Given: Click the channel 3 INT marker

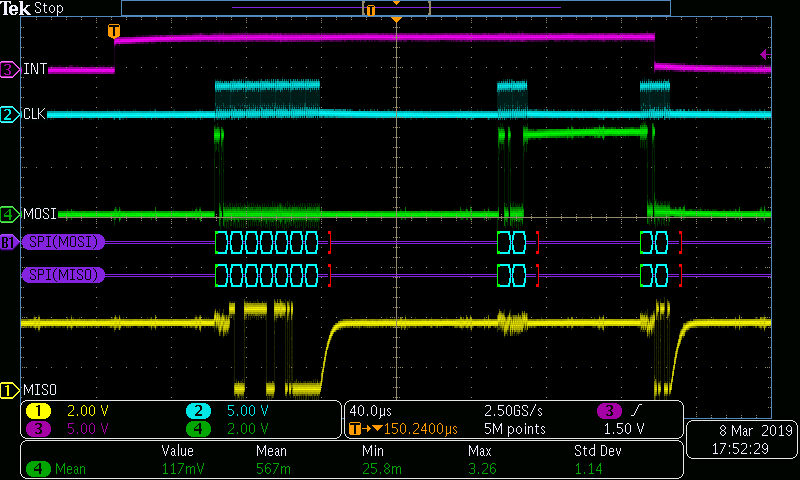Looking at the screenshot, I should pos(10,69).
